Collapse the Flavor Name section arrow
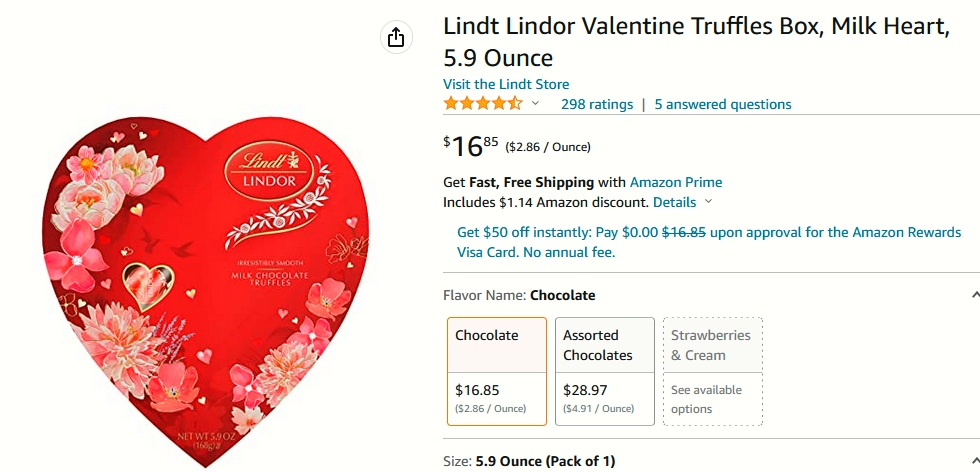The width and height of the screenshot is (980, 472). tap(975, 295)
